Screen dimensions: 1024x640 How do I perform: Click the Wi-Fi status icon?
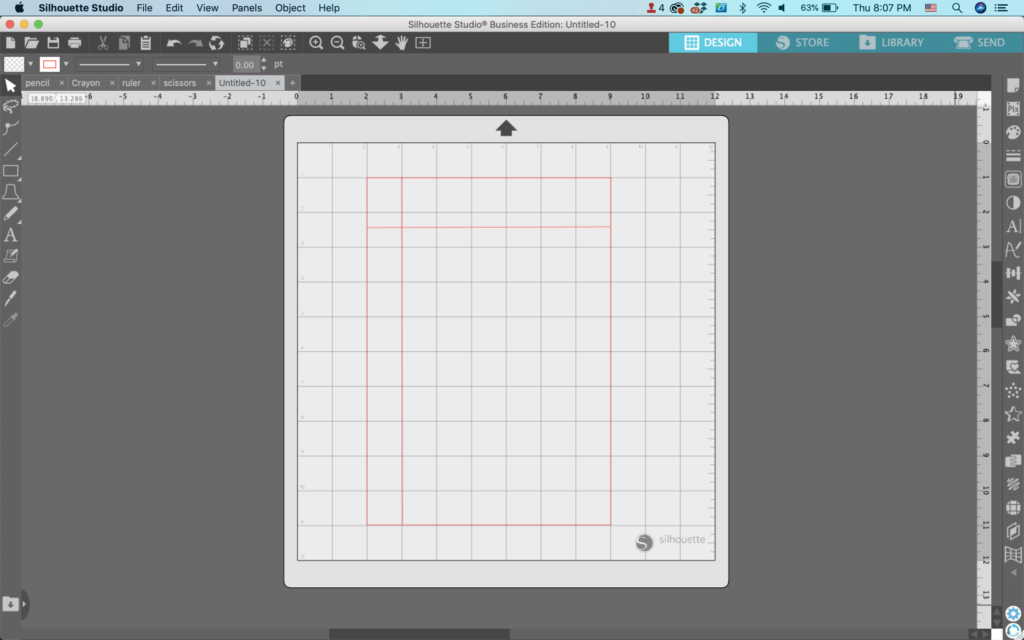(x=763, y=8)
